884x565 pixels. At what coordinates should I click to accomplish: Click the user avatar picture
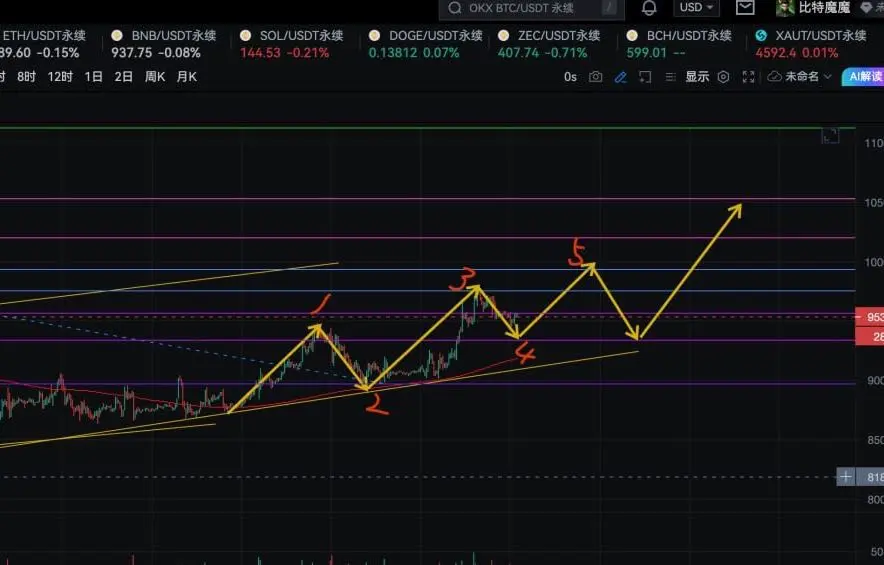point(785,8)
